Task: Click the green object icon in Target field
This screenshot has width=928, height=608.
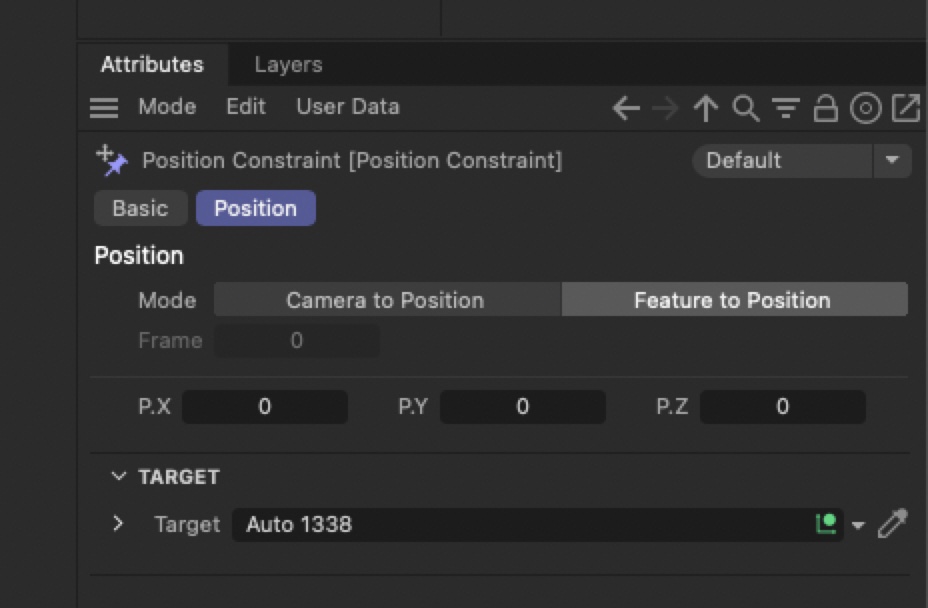Action: (826, 524)
